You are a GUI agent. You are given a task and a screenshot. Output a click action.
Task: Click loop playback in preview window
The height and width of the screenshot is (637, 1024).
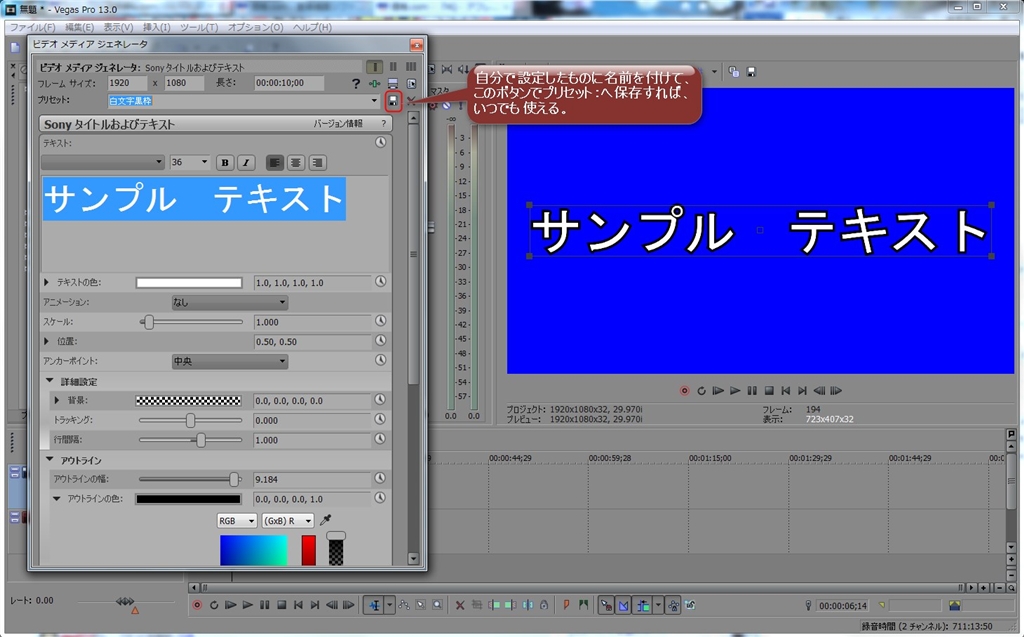click(x=701, y=391)
